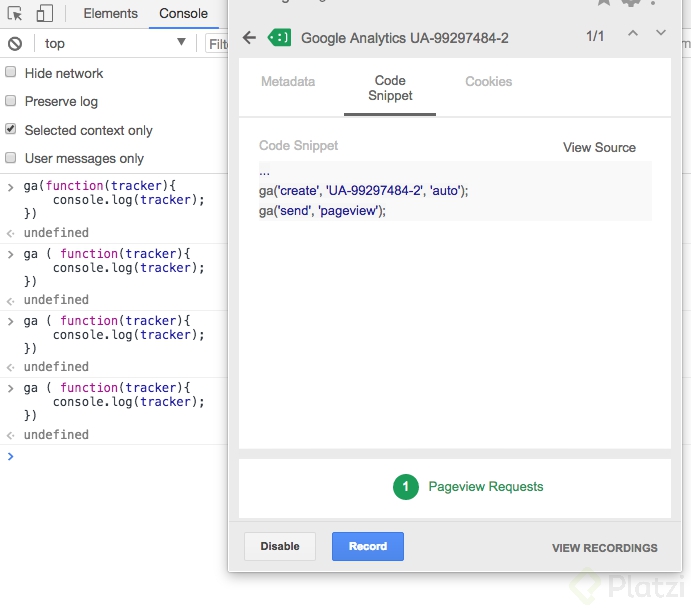Click the down chevron next to 1/1
Screen dimensions: 691x612
click(660, 33)
